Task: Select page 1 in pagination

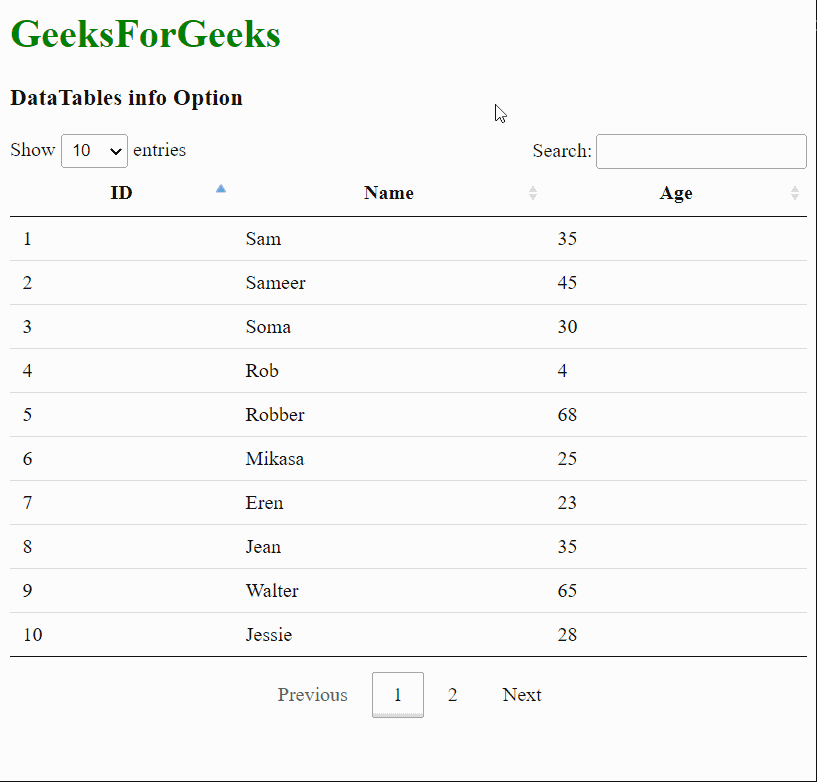Action: click(x=397, y=694)
